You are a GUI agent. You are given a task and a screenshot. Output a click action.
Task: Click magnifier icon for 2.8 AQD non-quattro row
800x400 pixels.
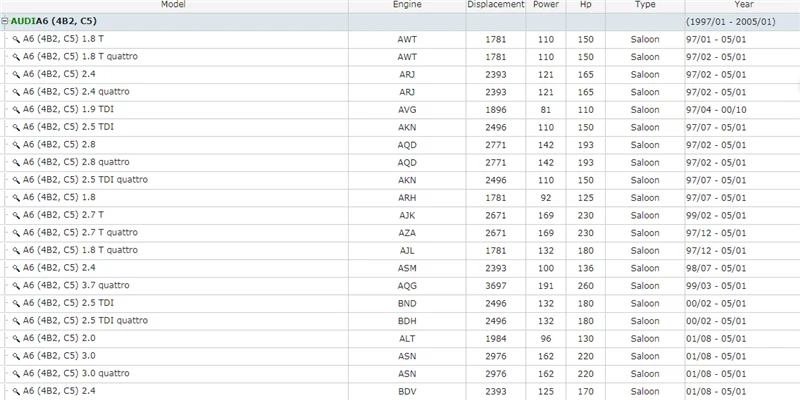pos(16,145)
